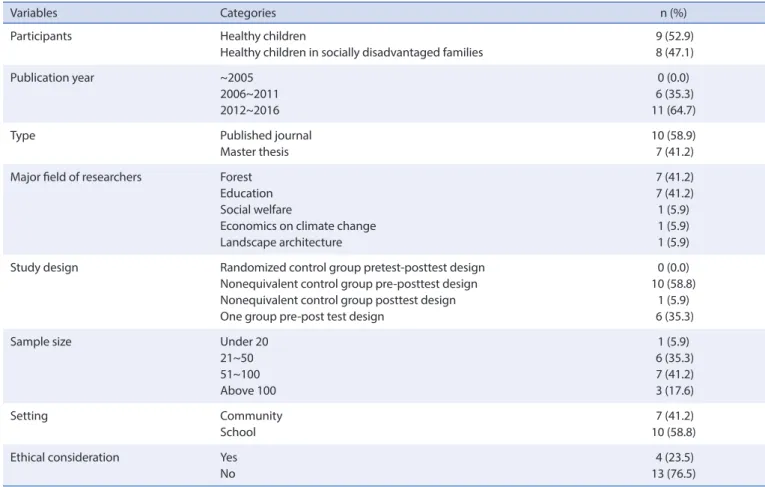Click the value '13 (76.5)'
This screenshot has height=487, width=765.
click(673, 474)
